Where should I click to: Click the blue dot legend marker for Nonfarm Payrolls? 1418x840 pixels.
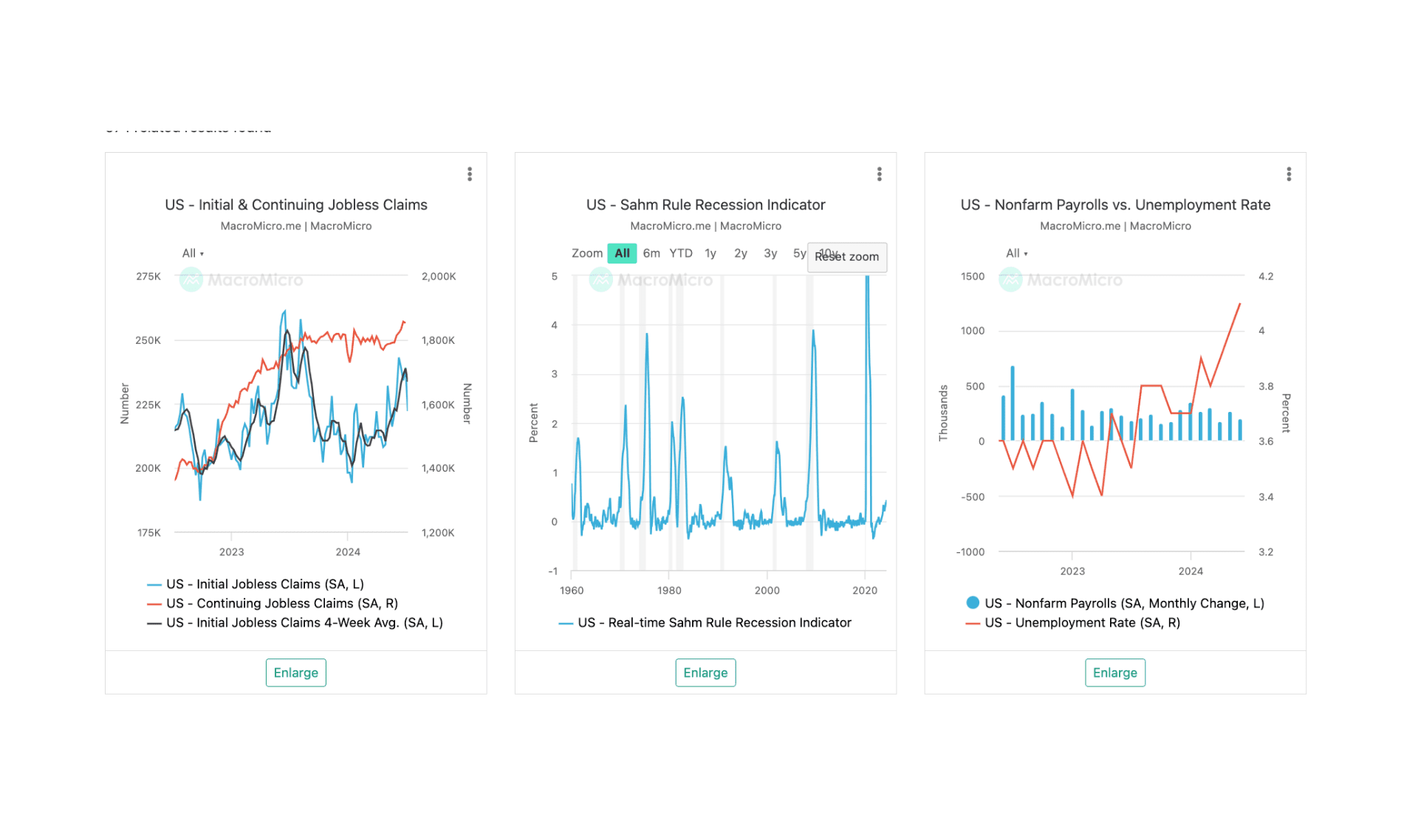pos(972,603)
